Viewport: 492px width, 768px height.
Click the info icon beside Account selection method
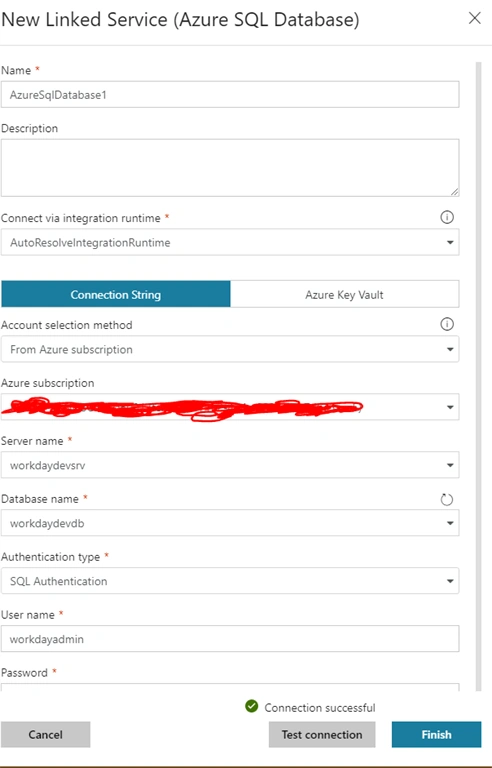(446, 324)
